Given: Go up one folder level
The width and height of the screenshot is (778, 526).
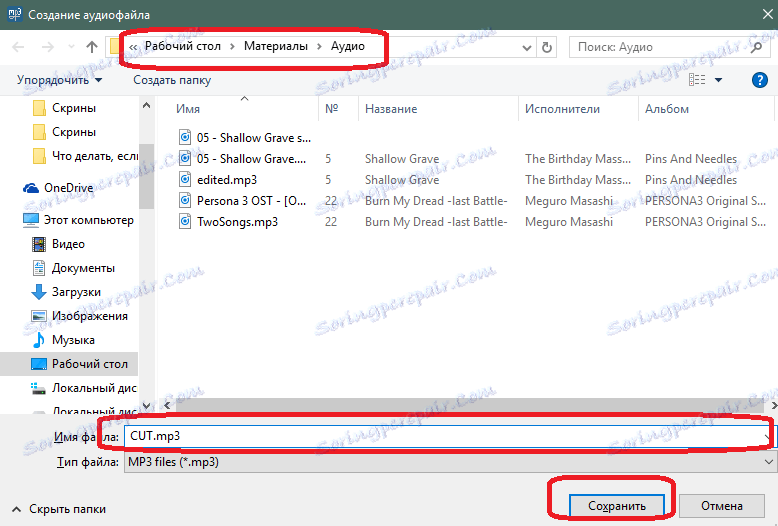Looking at the screenshot, I should click(x=92, y=47).
